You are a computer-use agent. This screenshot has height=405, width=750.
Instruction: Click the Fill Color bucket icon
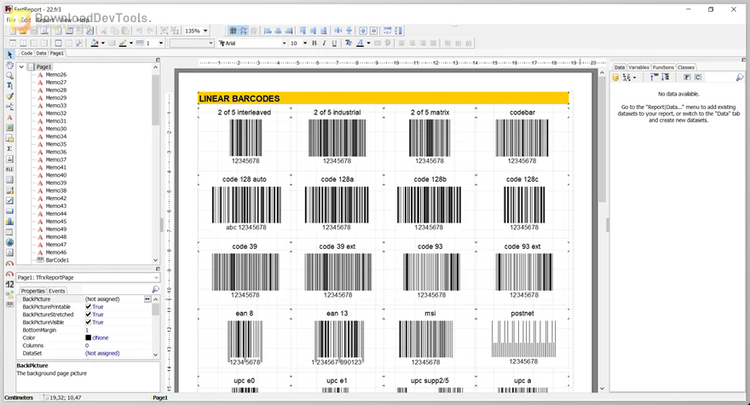(94, 43)
